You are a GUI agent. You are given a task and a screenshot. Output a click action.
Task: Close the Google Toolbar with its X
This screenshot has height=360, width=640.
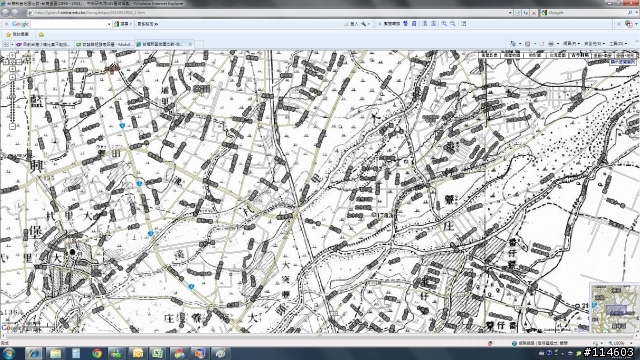pos(6,24)
